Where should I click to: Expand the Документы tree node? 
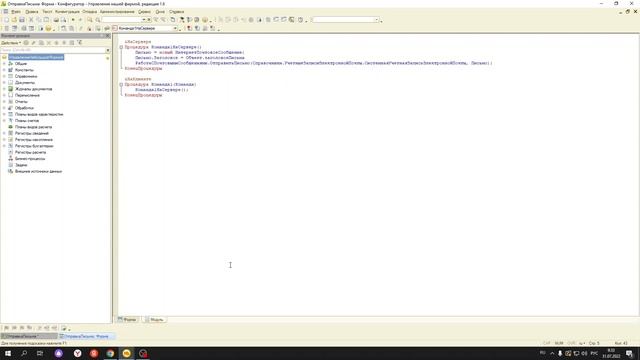click(4, 83)
